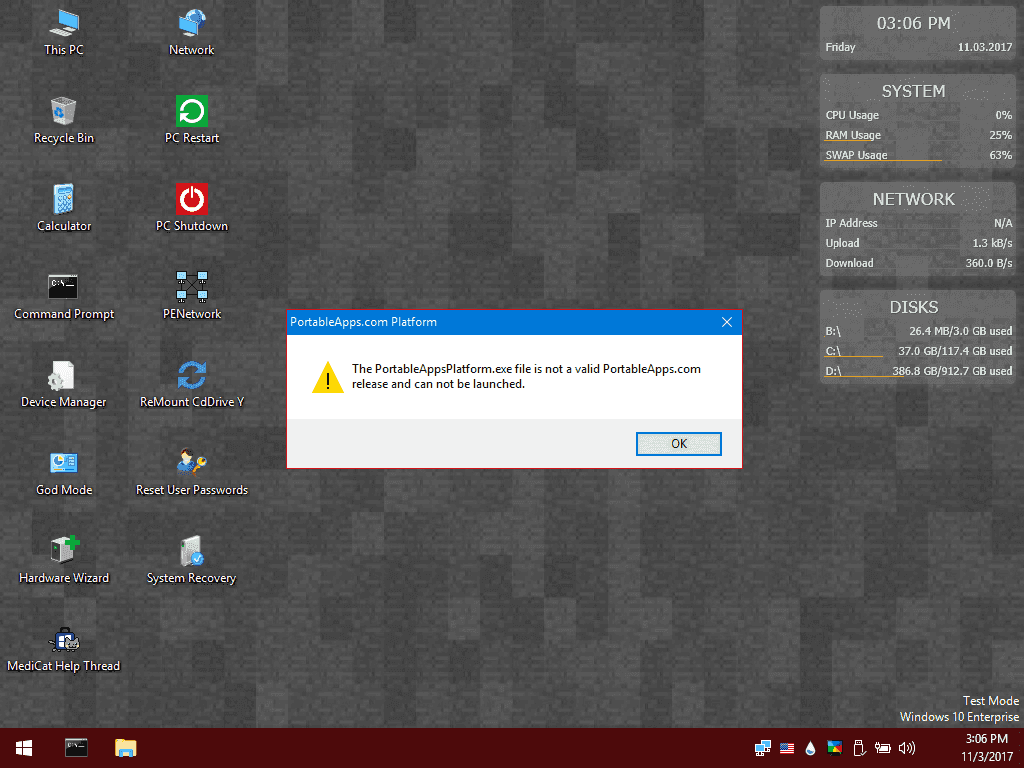
Task: Select the Recycle Bin icon
Action: pos(64,121)
